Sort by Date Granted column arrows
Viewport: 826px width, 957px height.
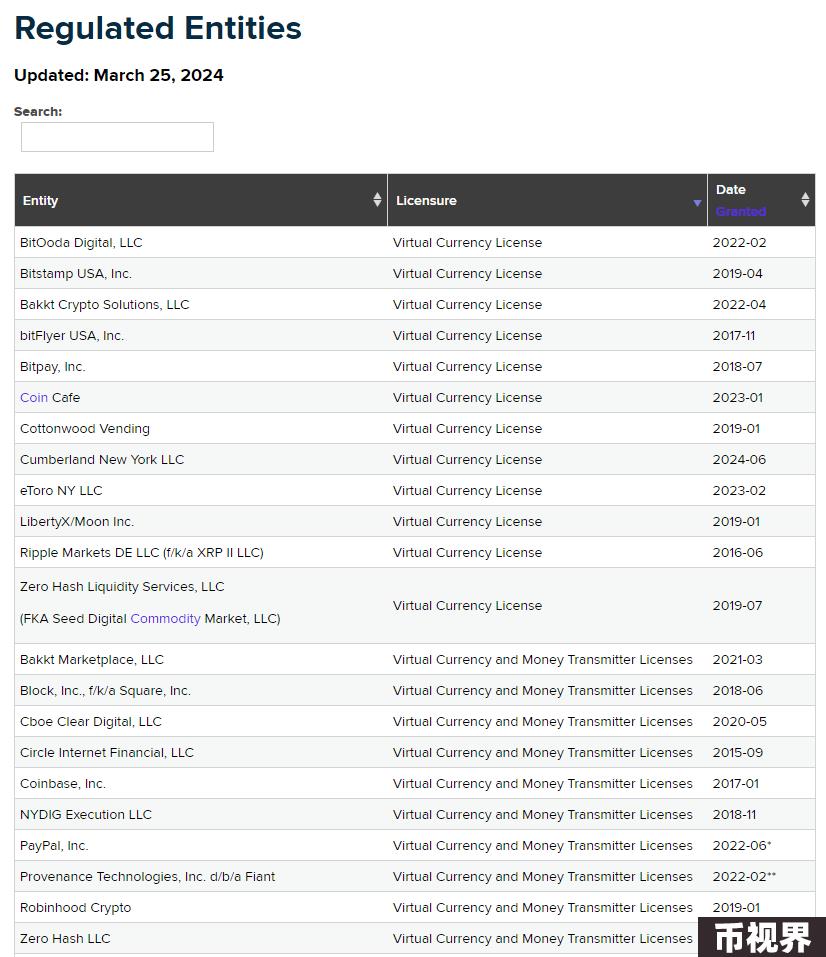[805, 200]
